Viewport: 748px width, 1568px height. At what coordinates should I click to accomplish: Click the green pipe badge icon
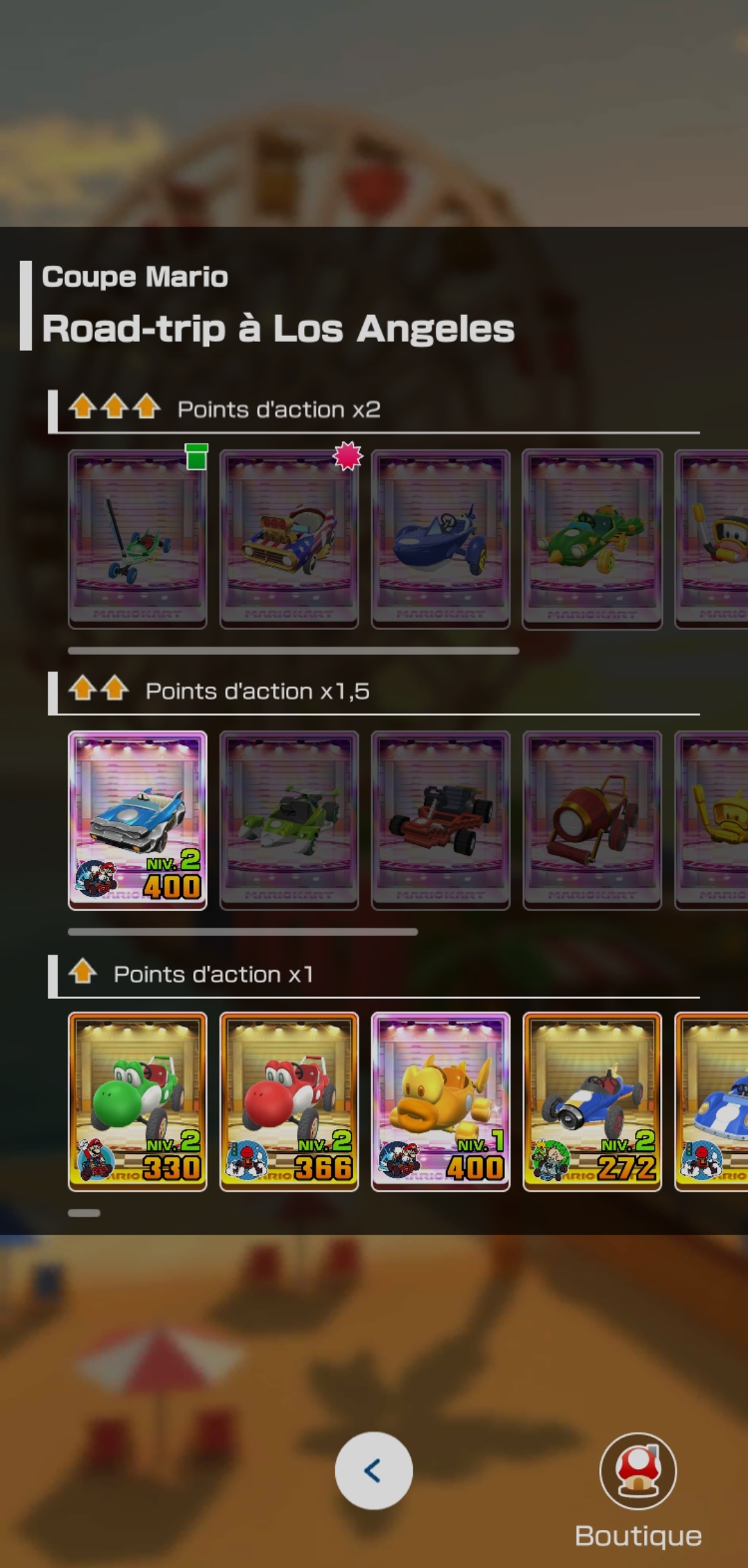tap(197, 457)
